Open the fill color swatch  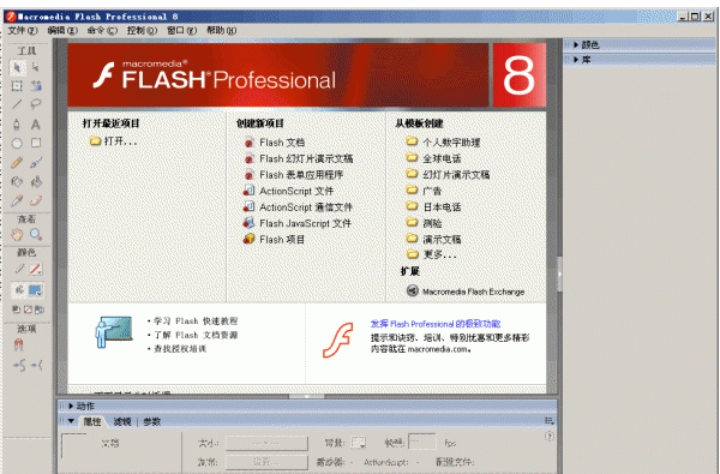(x=36, y=290)
